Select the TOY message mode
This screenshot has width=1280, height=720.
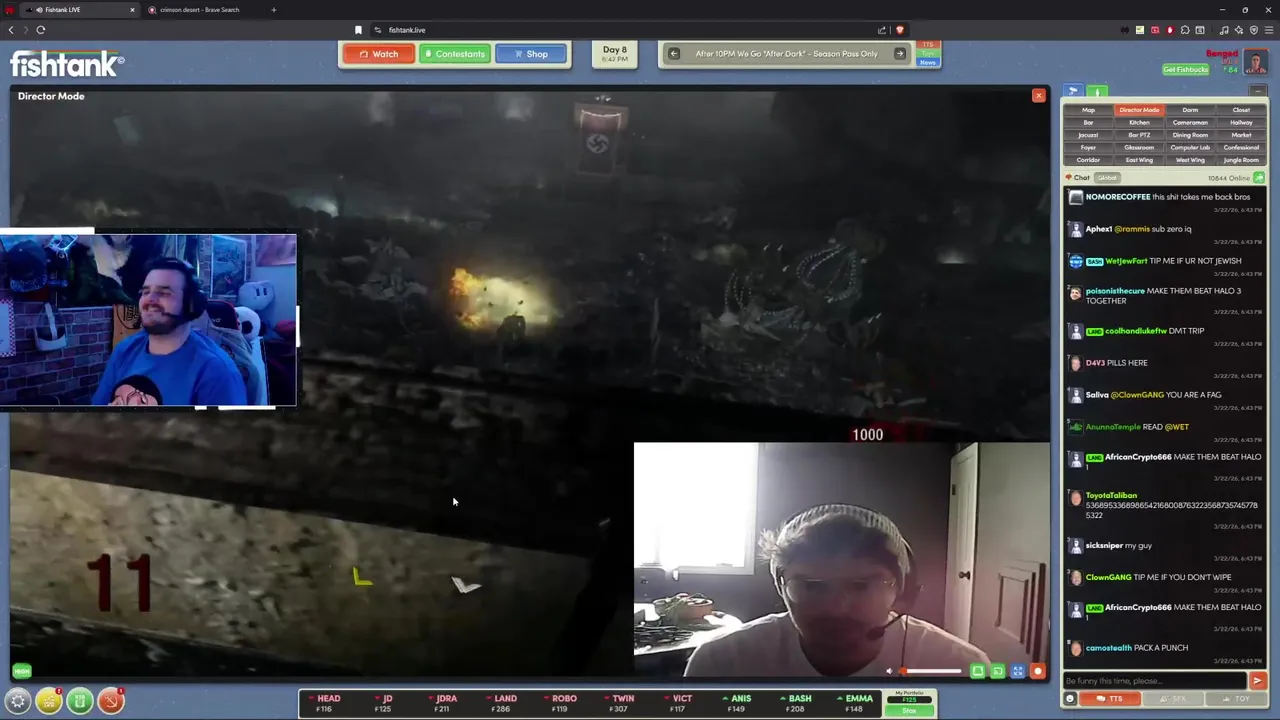1235,699
